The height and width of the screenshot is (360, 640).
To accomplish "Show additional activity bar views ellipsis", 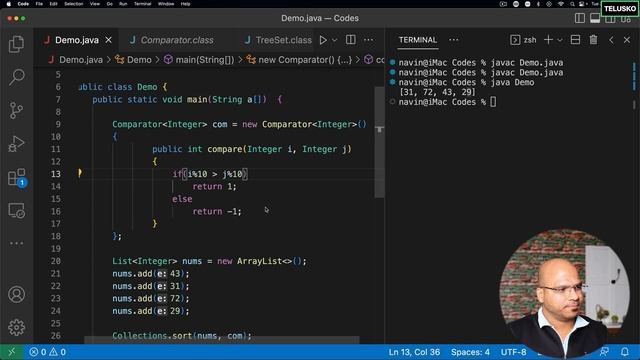I will [16, 243].
